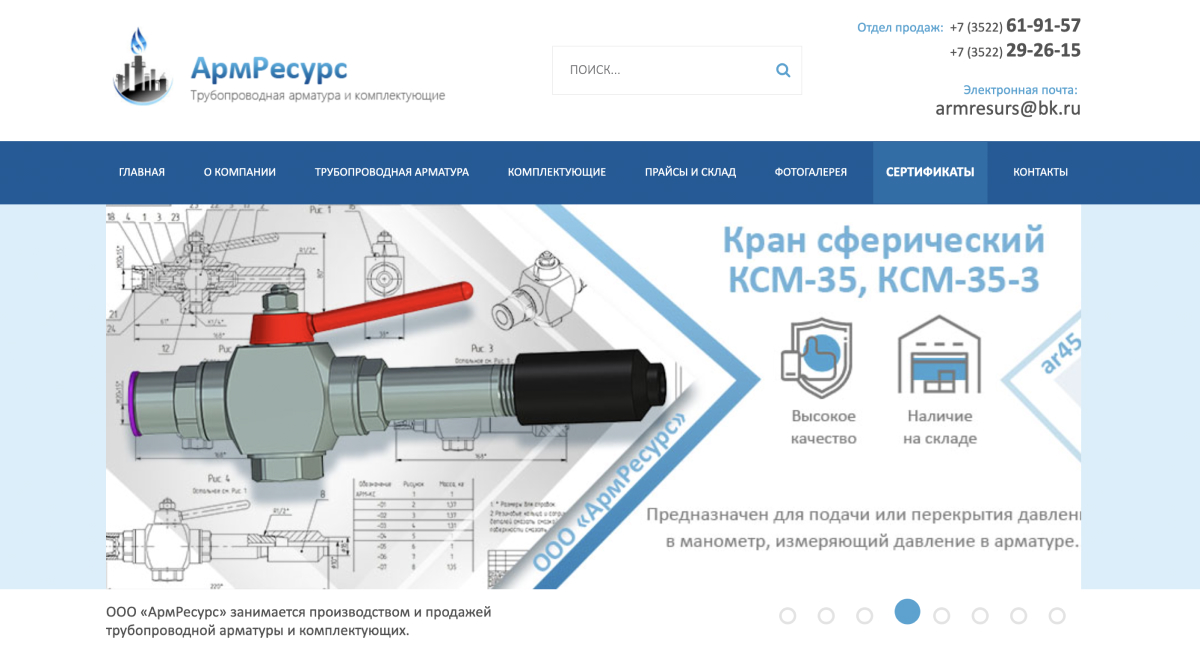Open the КОНТАКТЫ menu item
Screen dimensions: 1200x661
pyautogui.click(x=1040, y=172)
